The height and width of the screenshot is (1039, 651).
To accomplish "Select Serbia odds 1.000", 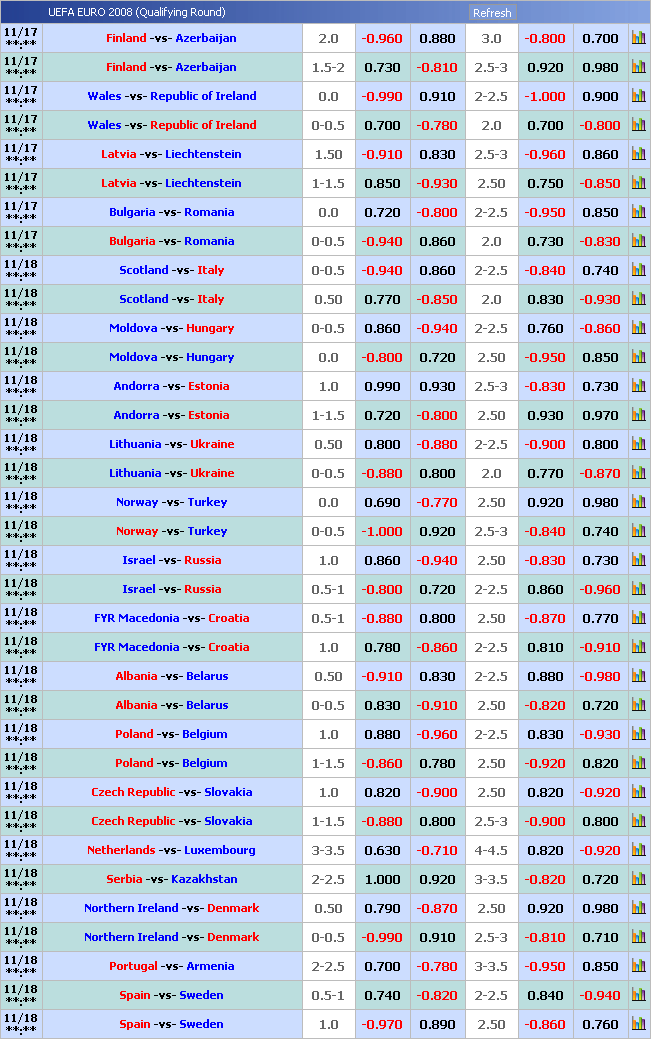I will 382,879.
